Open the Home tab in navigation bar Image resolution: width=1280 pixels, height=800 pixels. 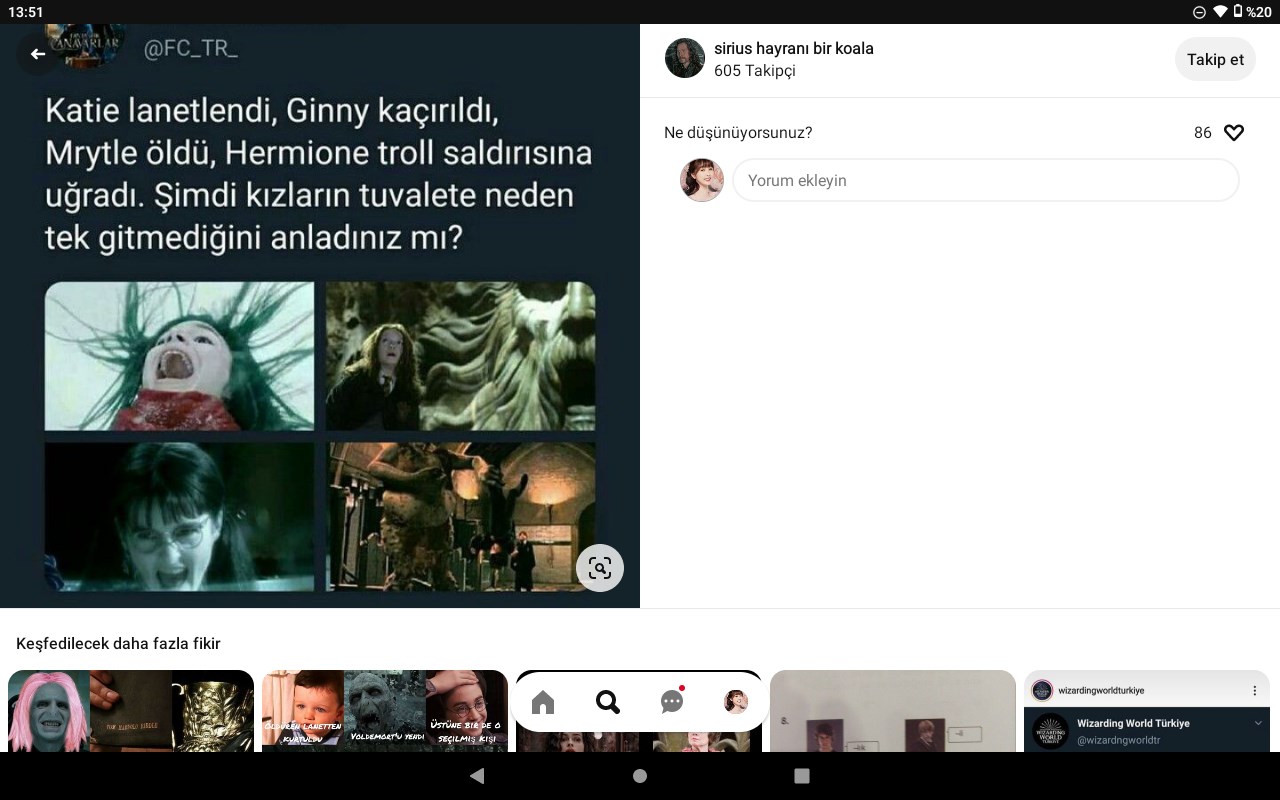coord(543,702)
